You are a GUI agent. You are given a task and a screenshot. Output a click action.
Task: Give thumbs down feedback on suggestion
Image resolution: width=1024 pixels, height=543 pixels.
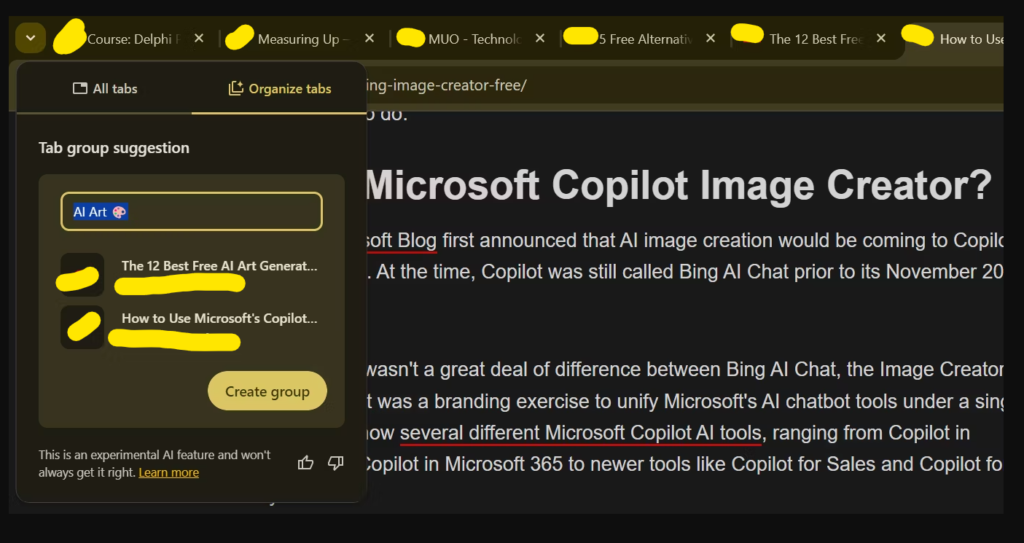[x=336, y=463]
